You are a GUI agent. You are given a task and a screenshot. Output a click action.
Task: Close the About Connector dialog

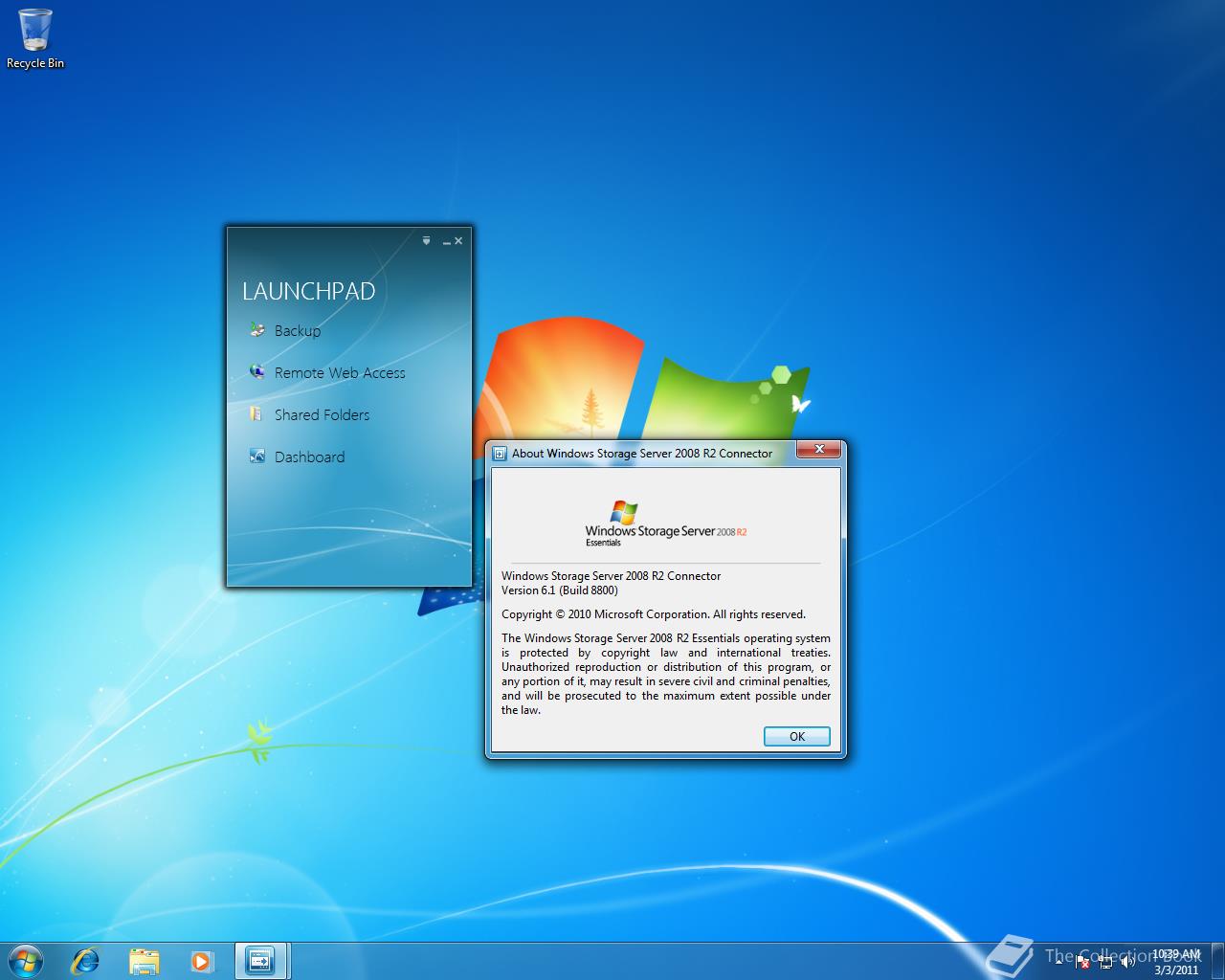pyautogui.click(x=819, y=450)
